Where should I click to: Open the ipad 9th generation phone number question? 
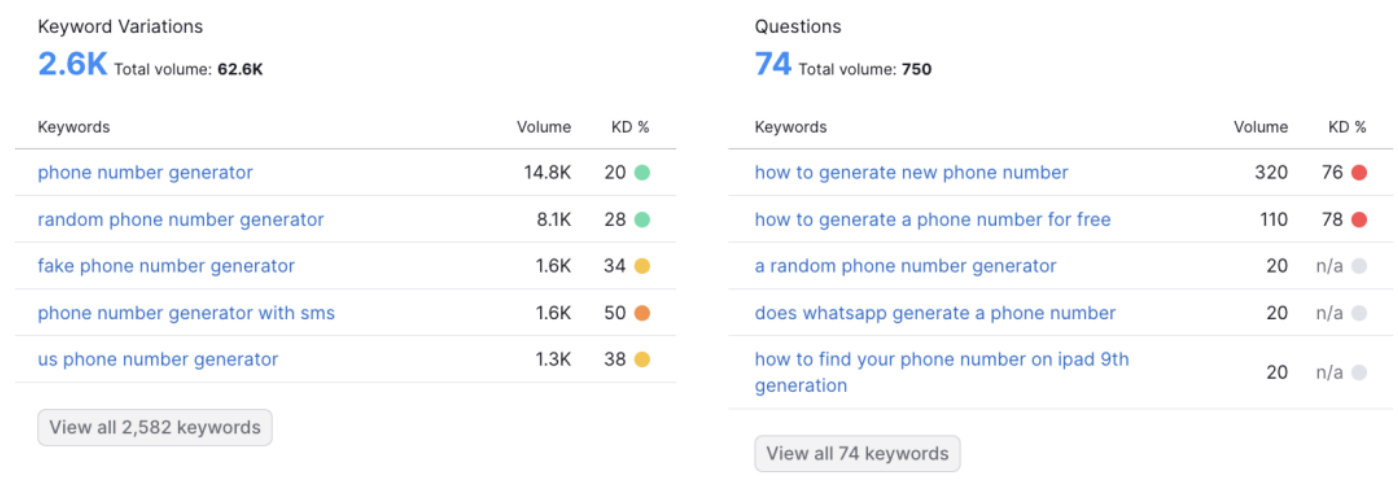coord(941,372)
